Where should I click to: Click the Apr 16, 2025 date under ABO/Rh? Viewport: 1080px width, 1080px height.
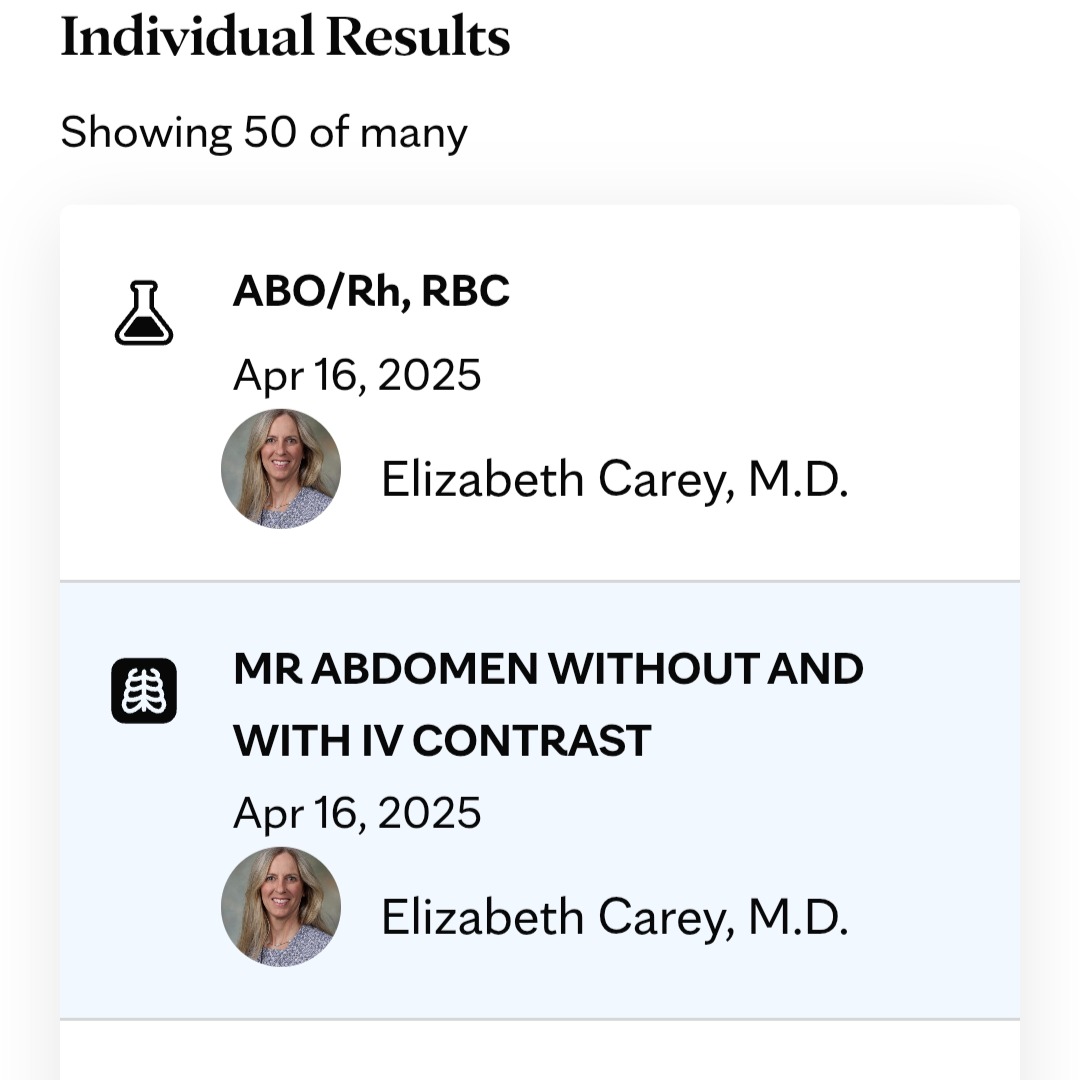coord(357,376)
